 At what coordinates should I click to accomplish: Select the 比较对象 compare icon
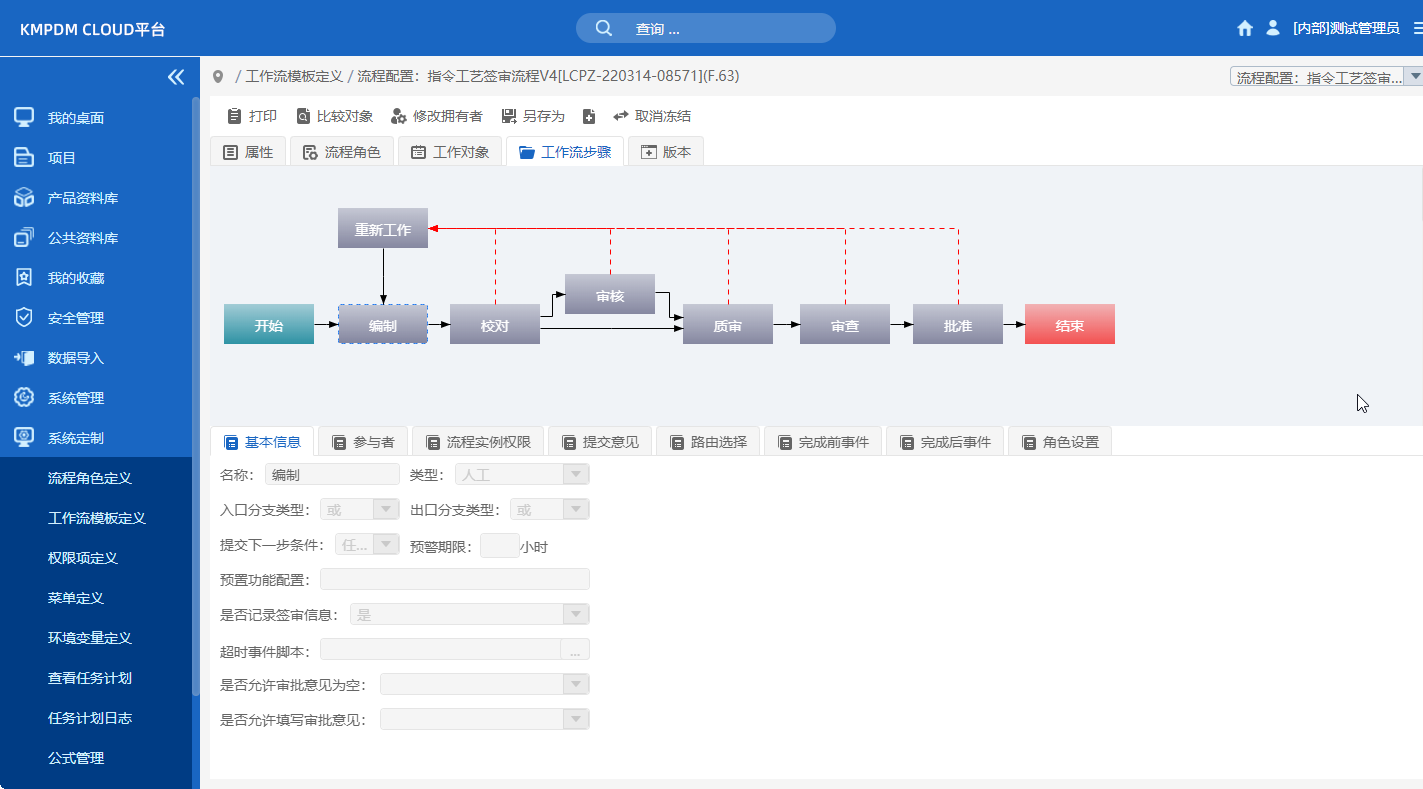(x=303, y=116)
